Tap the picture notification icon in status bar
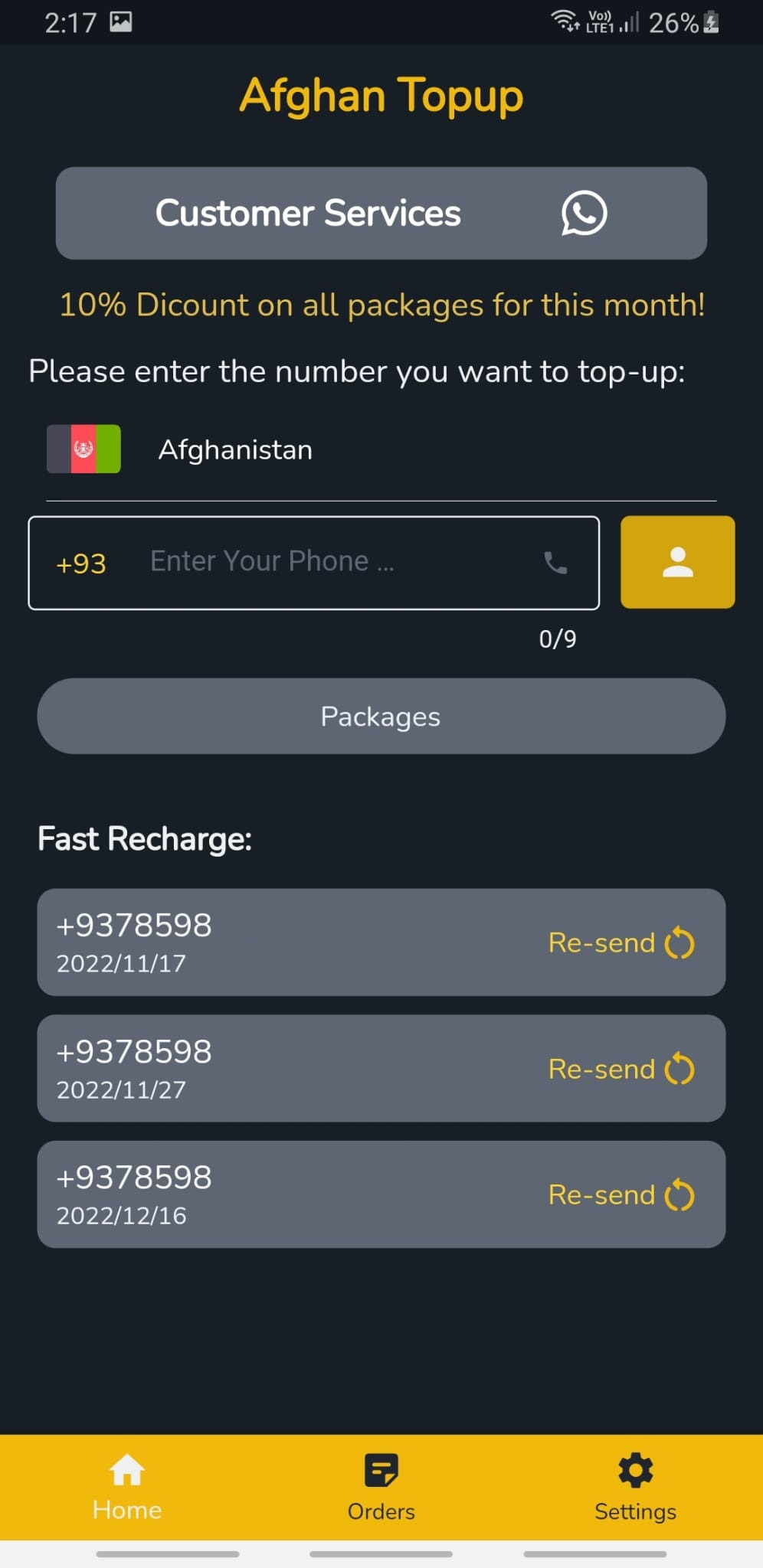 click(x=121, y=21)
